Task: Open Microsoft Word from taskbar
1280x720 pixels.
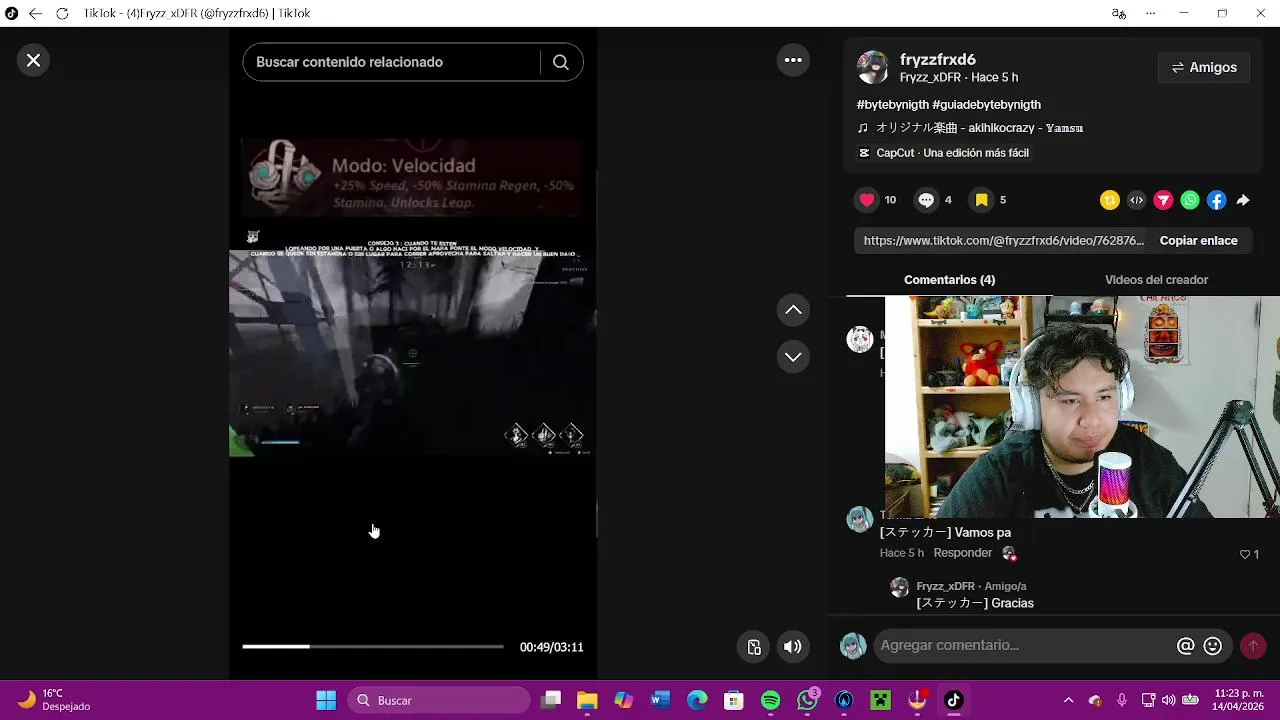Action: [x=660, y=700]
